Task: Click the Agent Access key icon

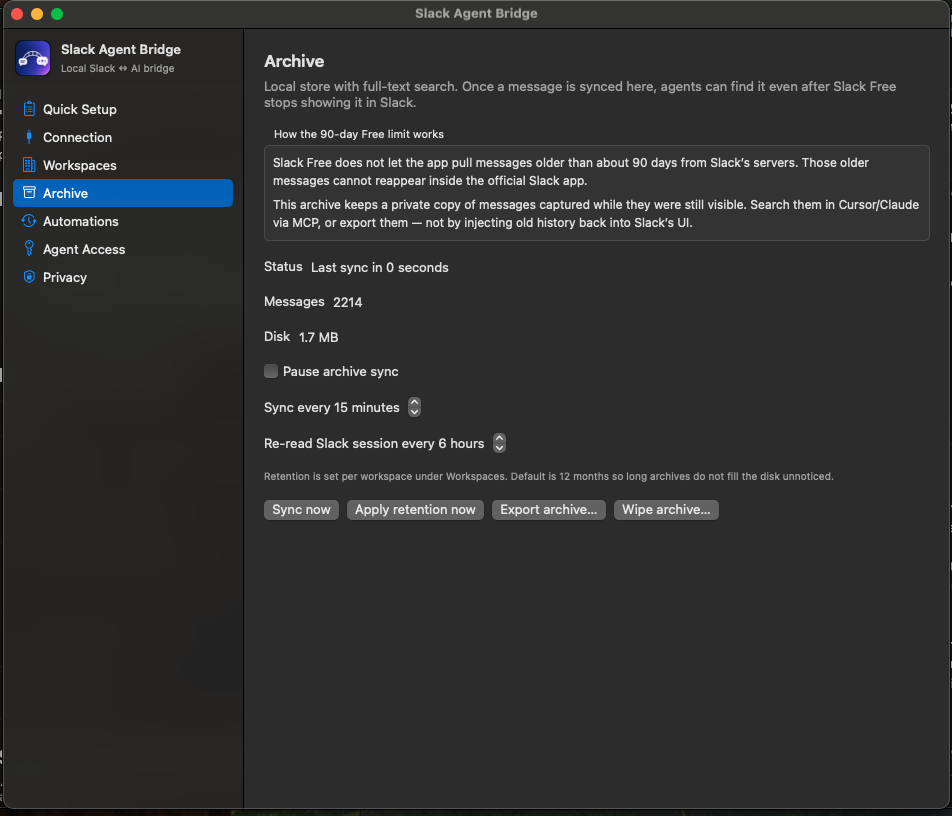Action: click(29, 248)
